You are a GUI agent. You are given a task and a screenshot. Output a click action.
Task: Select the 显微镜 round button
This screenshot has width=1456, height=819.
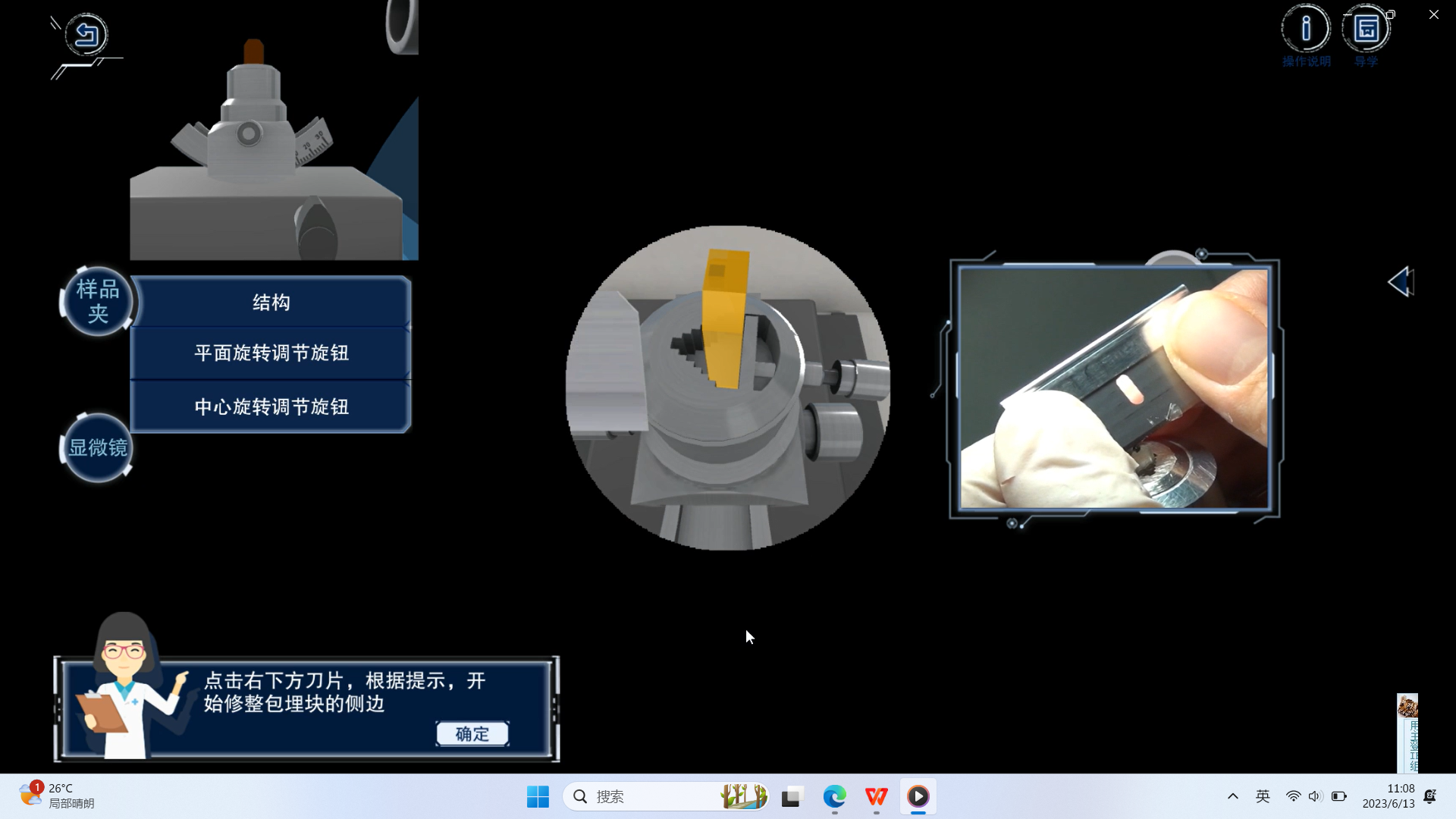click(98, 448)
